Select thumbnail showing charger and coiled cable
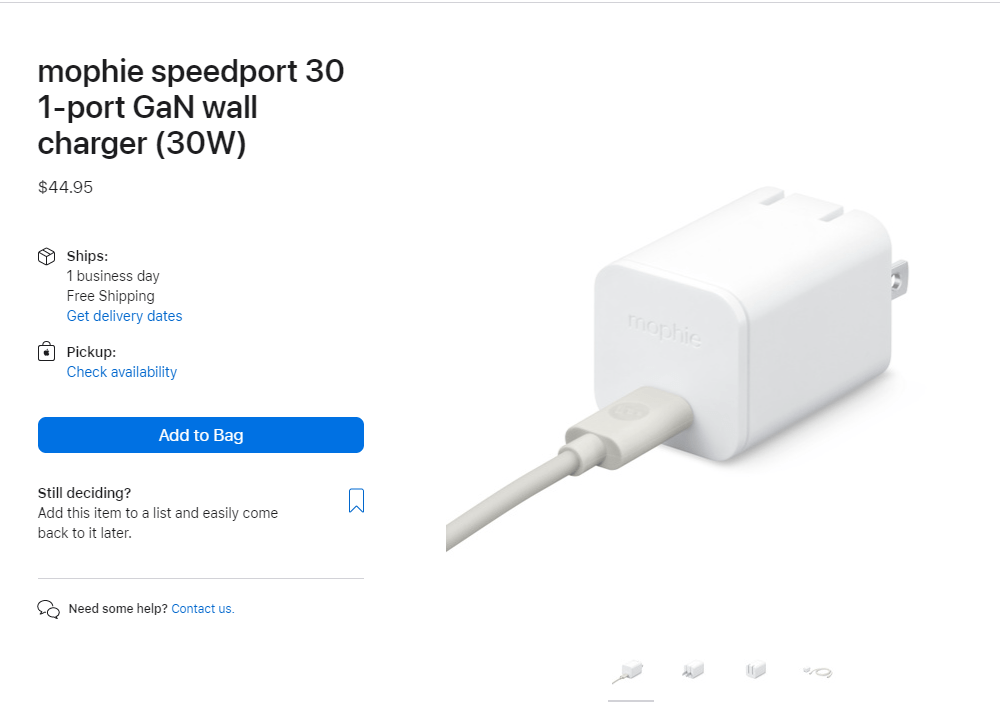Image resolution: width=1000 pixels, height=723 pixels. [818, 671]
